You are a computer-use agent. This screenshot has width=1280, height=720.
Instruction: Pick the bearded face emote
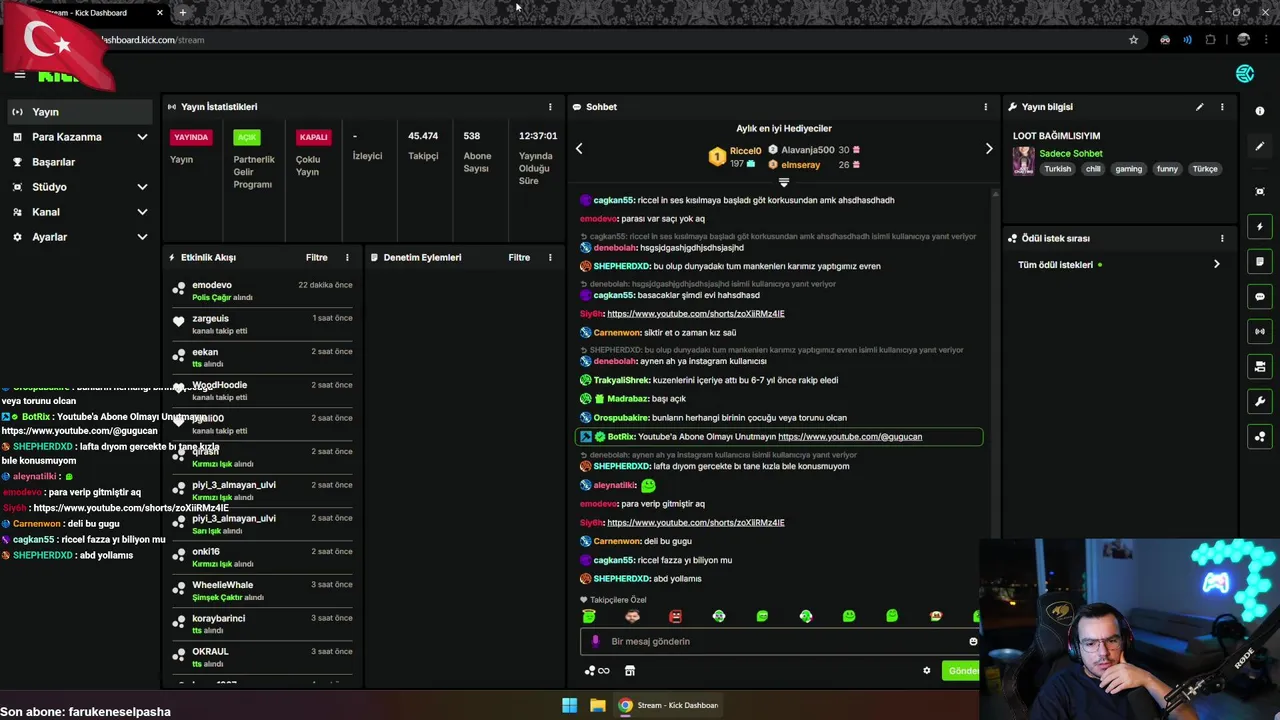632,616
